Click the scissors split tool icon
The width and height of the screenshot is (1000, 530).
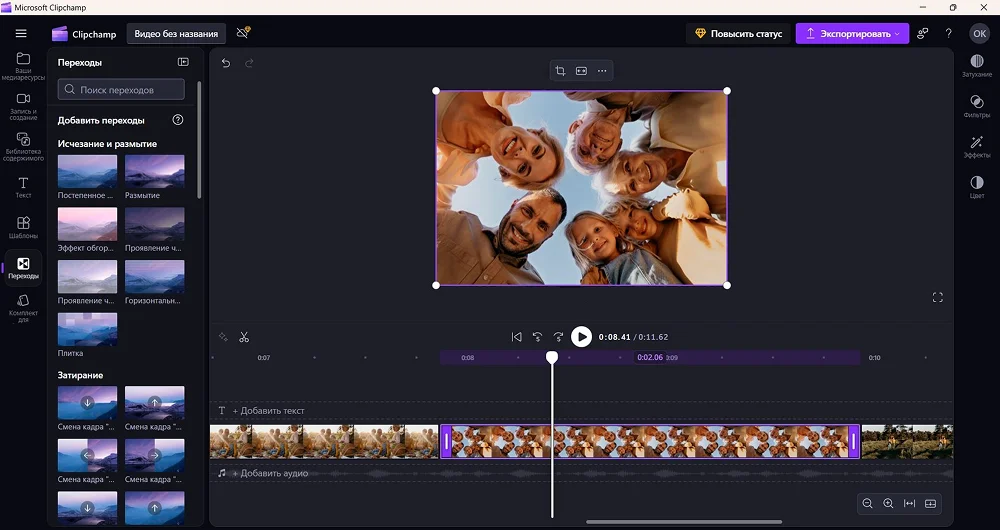pos(244,337)
